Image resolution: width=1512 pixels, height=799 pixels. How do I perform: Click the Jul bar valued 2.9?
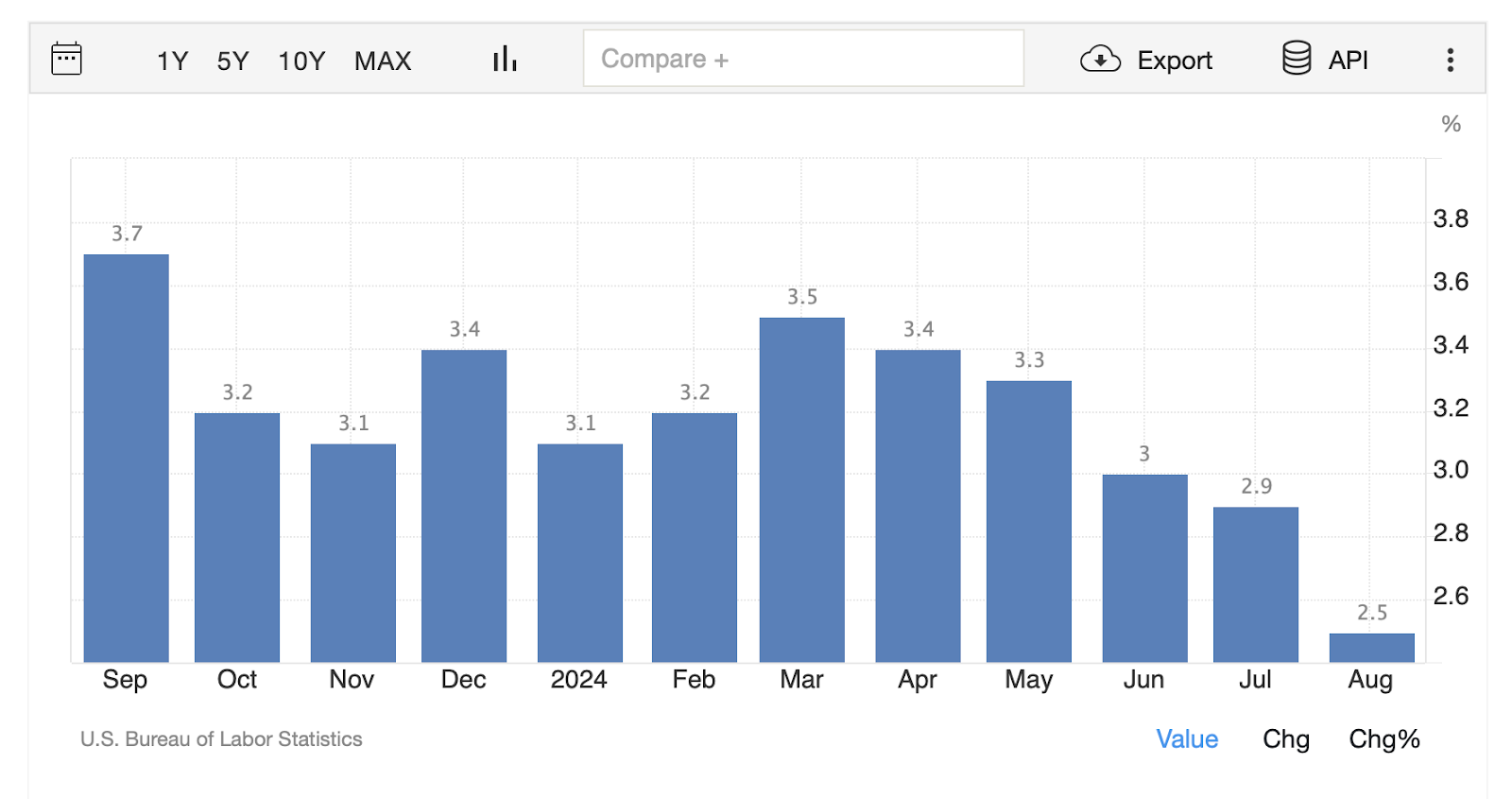coord(1256,584)
